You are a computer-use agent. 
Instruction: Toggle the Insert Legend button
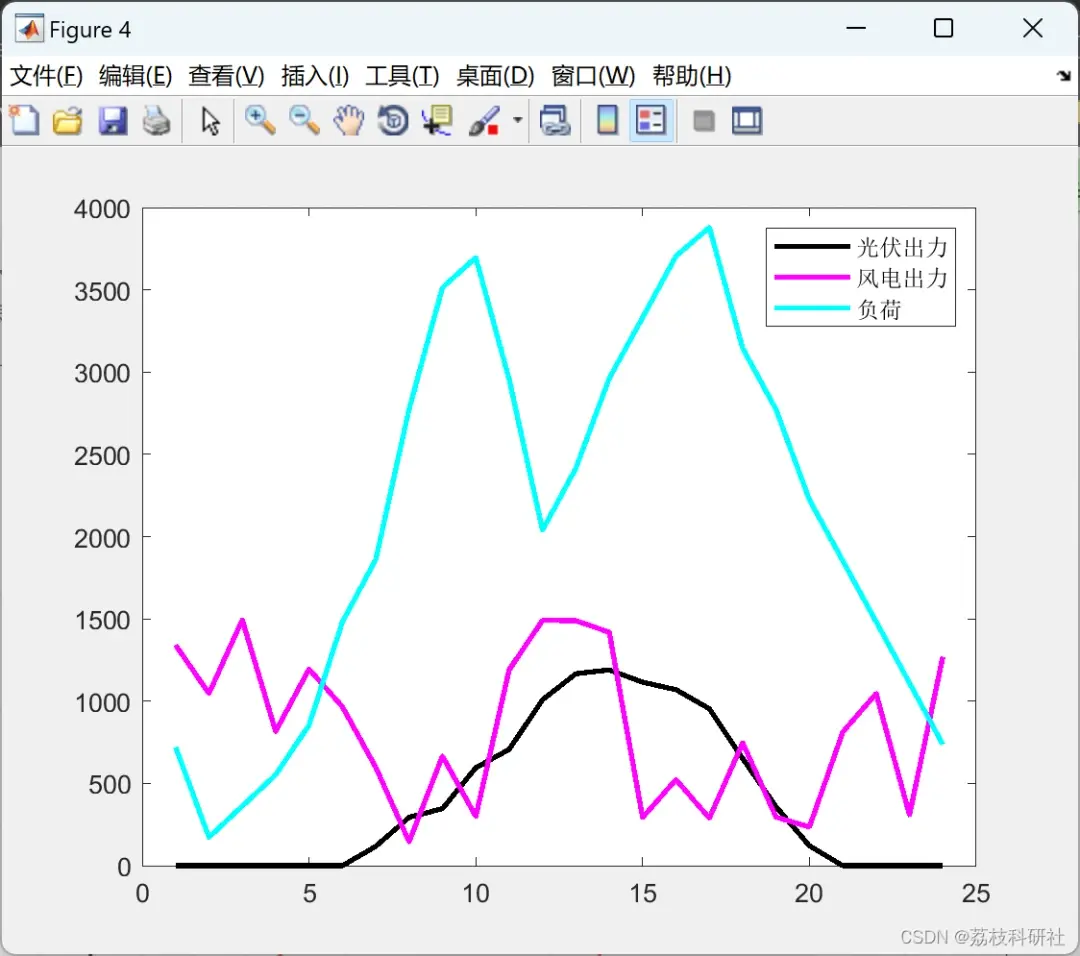click(x=651, y=121)
